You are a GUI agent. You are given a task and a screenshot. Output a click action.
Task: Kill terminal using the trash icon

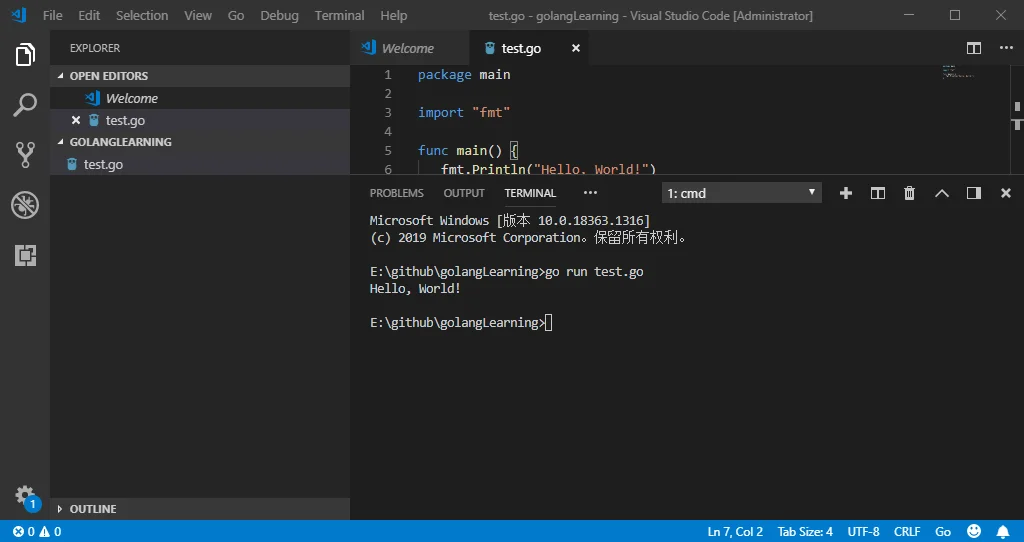[909, 193]
